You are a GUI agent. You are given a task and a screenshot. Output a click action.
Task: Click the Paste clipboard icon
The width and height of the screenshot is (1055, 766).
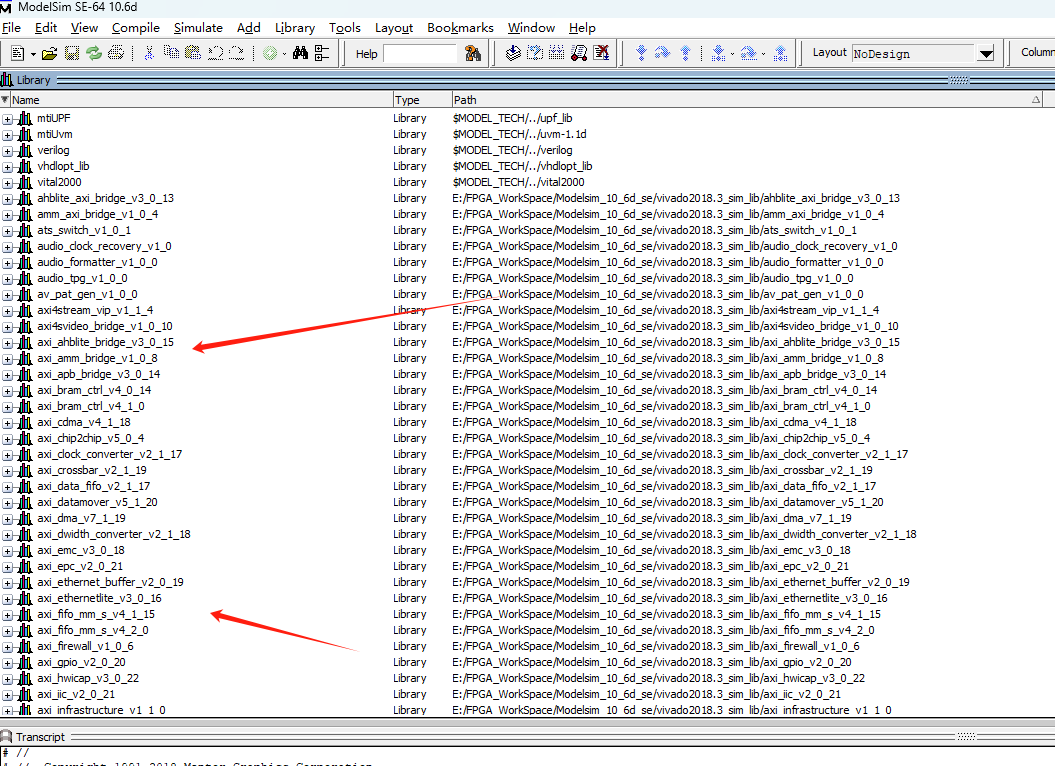[193, 53]
